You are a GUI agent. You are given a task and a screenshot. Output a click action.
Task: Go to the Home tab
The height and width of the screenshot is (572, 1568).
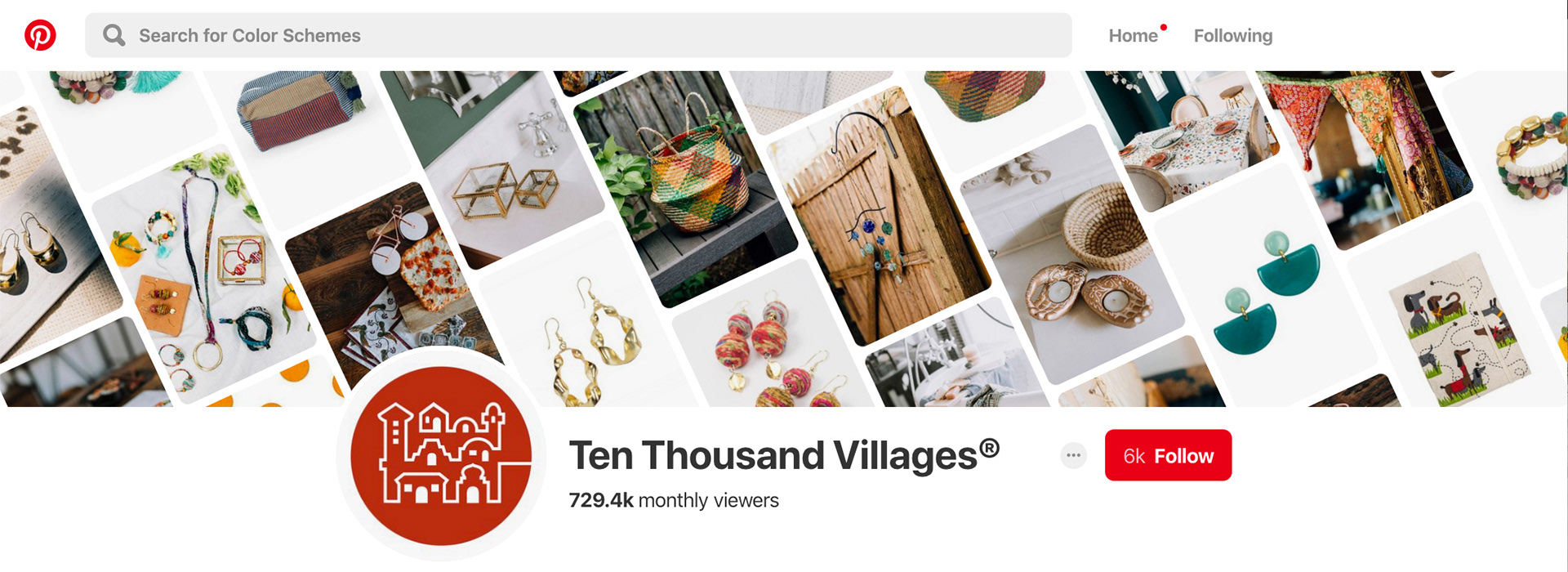(1133, 36)
